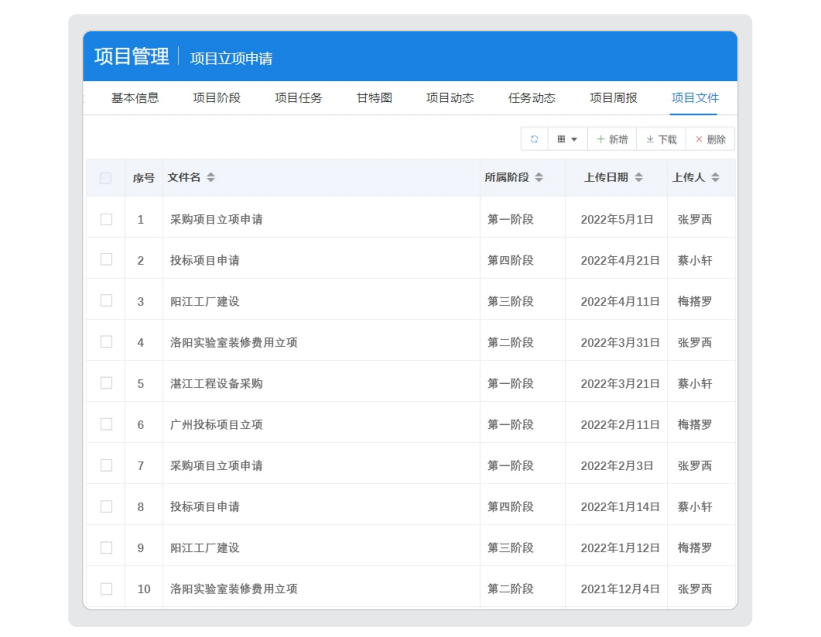821x637 pixels.
Task: Sort the table by 上传人 column
Action: click(x=715, y=177)
